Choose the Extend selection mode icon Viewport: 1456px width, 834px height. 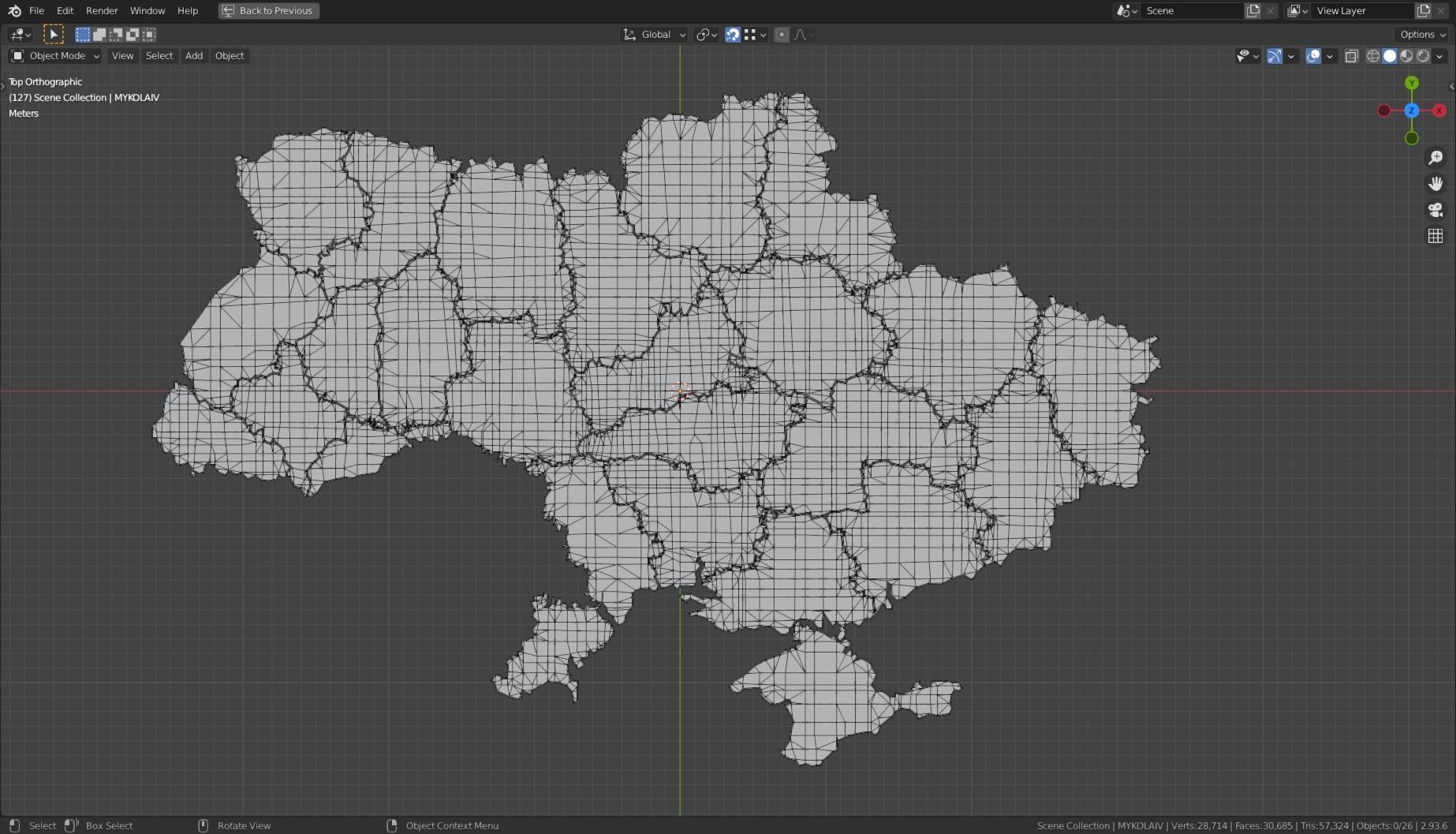click(99, 34)
